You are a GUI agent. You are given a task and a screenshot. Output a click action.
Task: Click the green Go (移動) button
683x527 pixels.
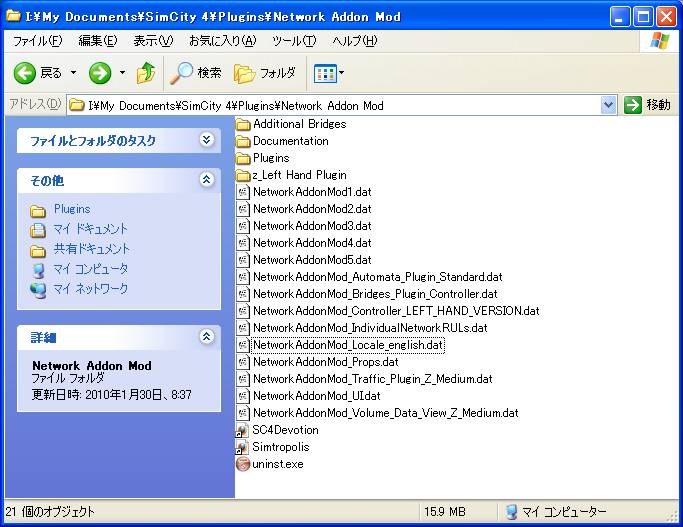tap(647, 105)
